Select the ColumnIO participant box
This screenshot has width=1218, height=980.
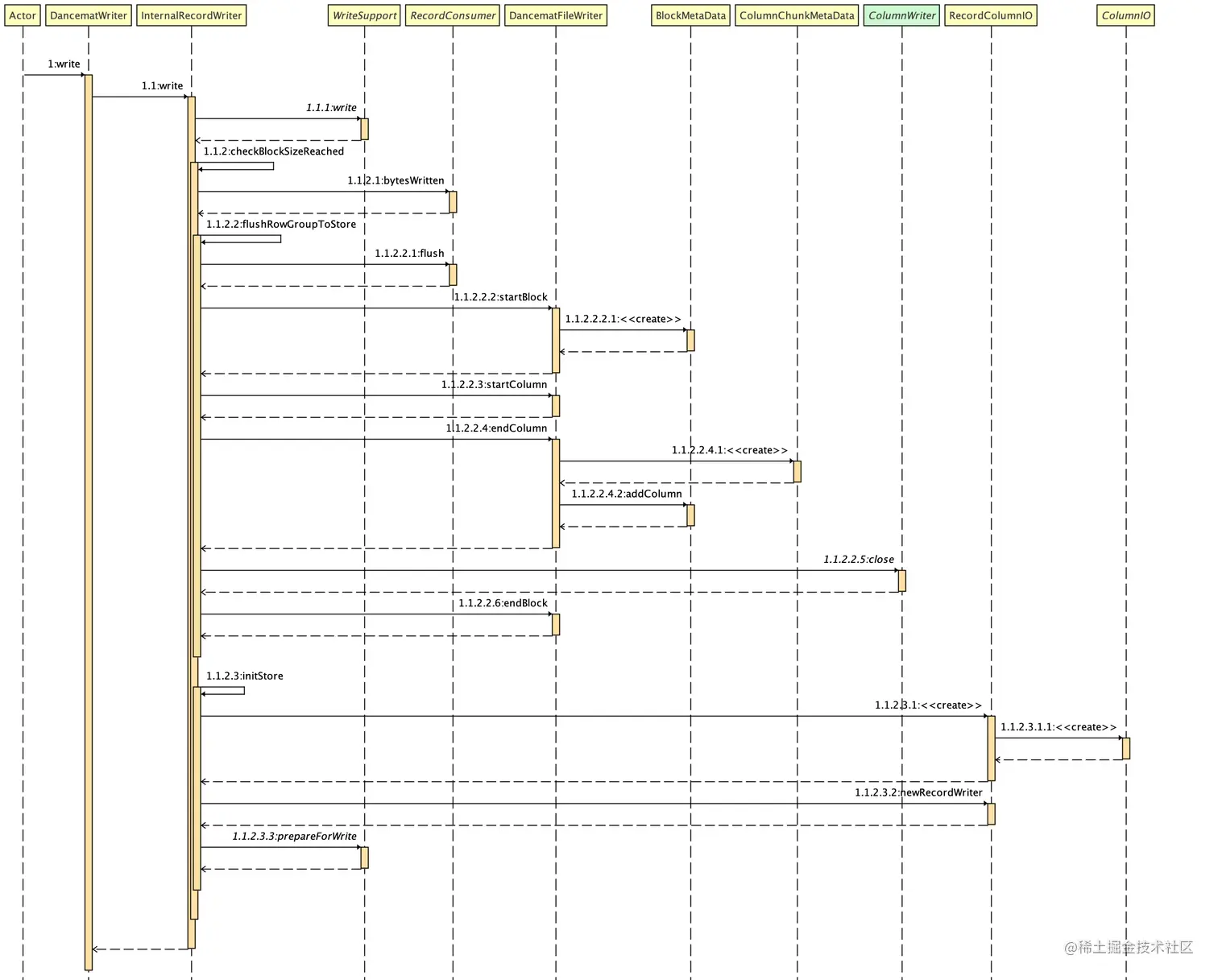(1126, 15)
